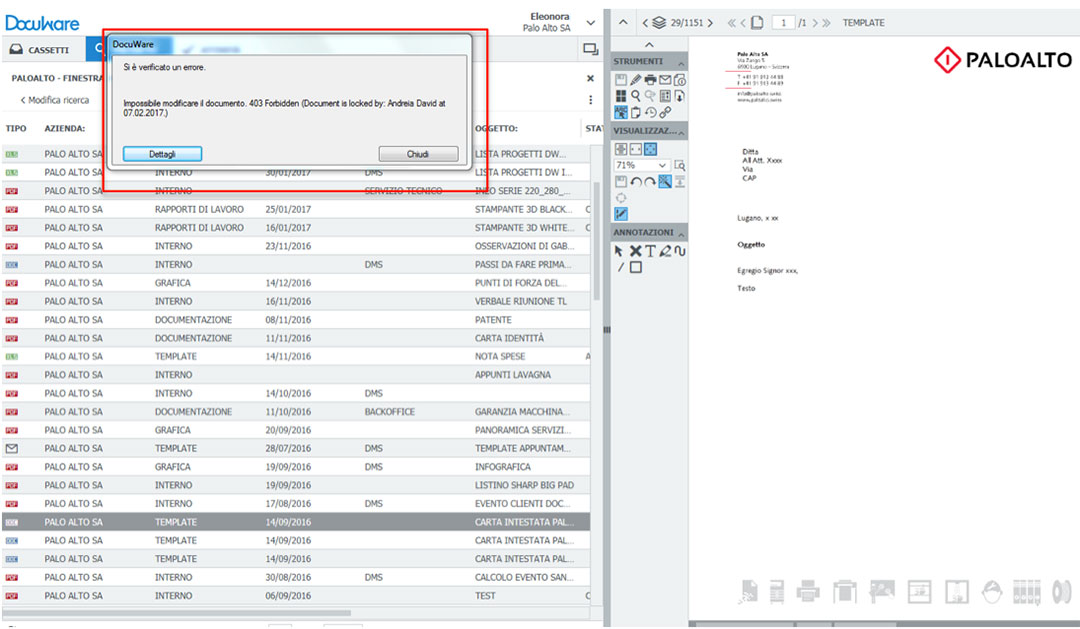Fit the page to width in Visualizzazione

point(636,149)
